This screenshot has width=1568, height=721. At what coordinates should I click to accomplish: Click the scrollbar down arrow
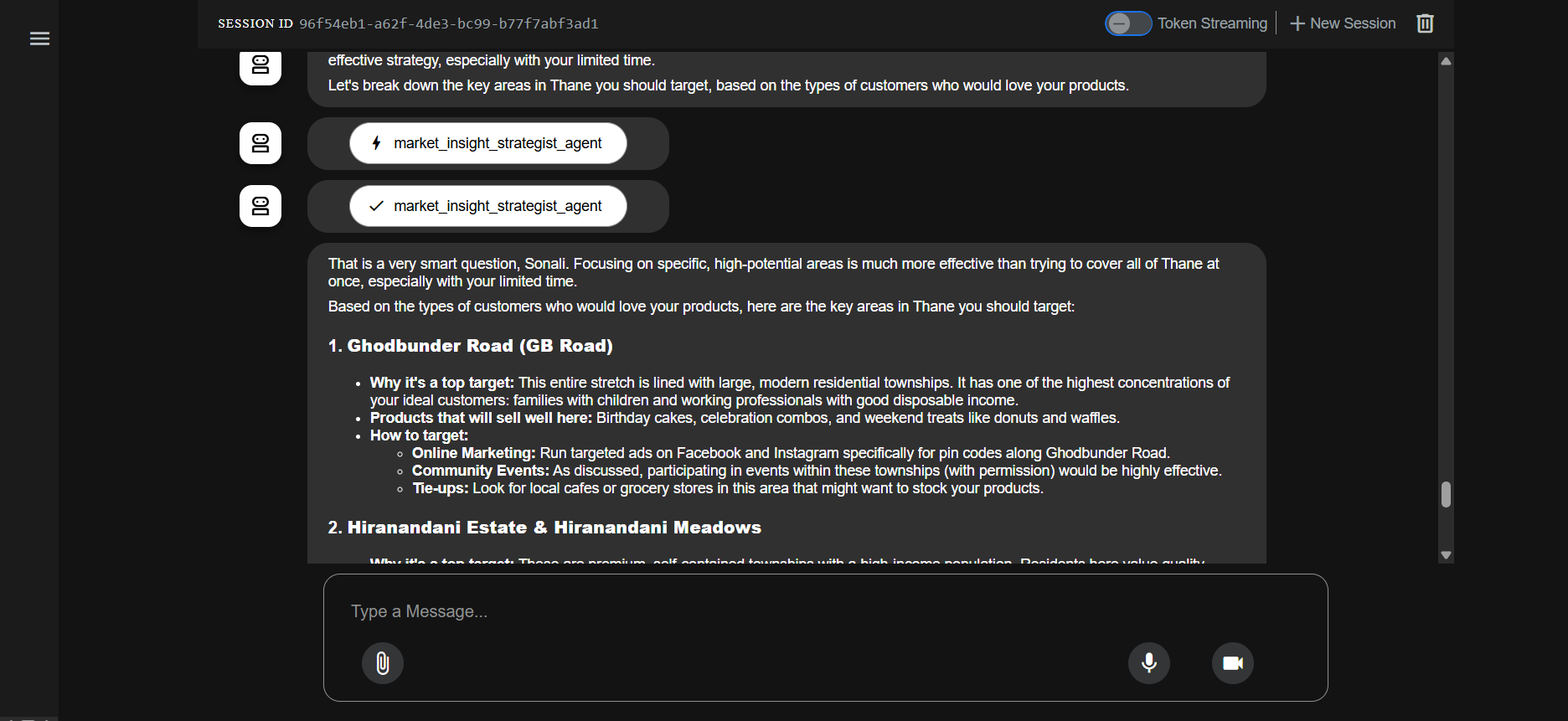[1446, 554]
